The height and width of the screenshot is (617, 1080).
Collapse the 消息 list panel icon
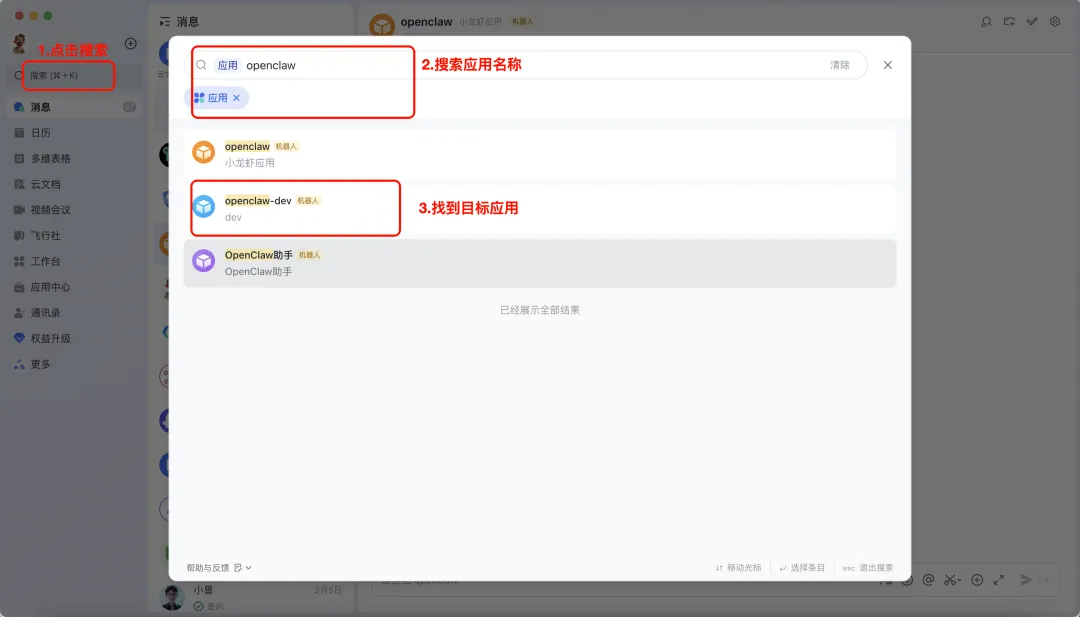coord(165,22)
